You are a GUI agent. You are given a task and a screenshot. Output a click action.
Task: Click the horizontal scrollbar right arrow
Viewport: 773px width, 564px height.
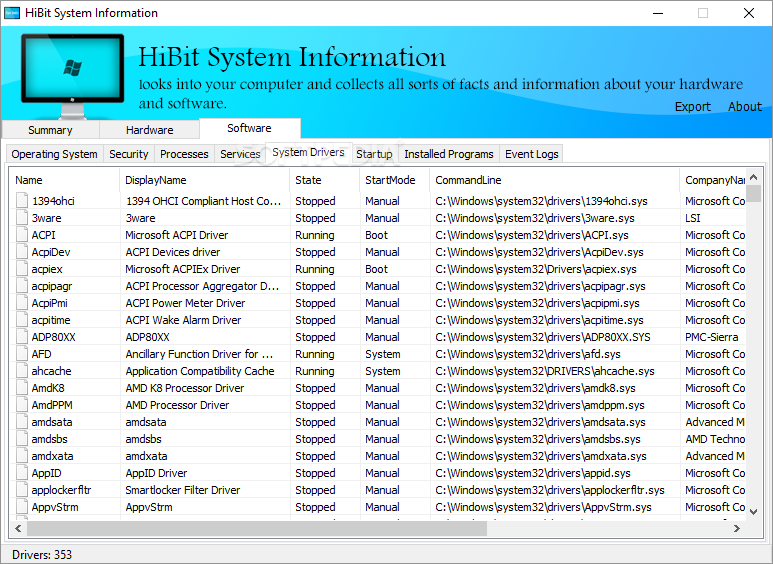[x=737, y=529]
